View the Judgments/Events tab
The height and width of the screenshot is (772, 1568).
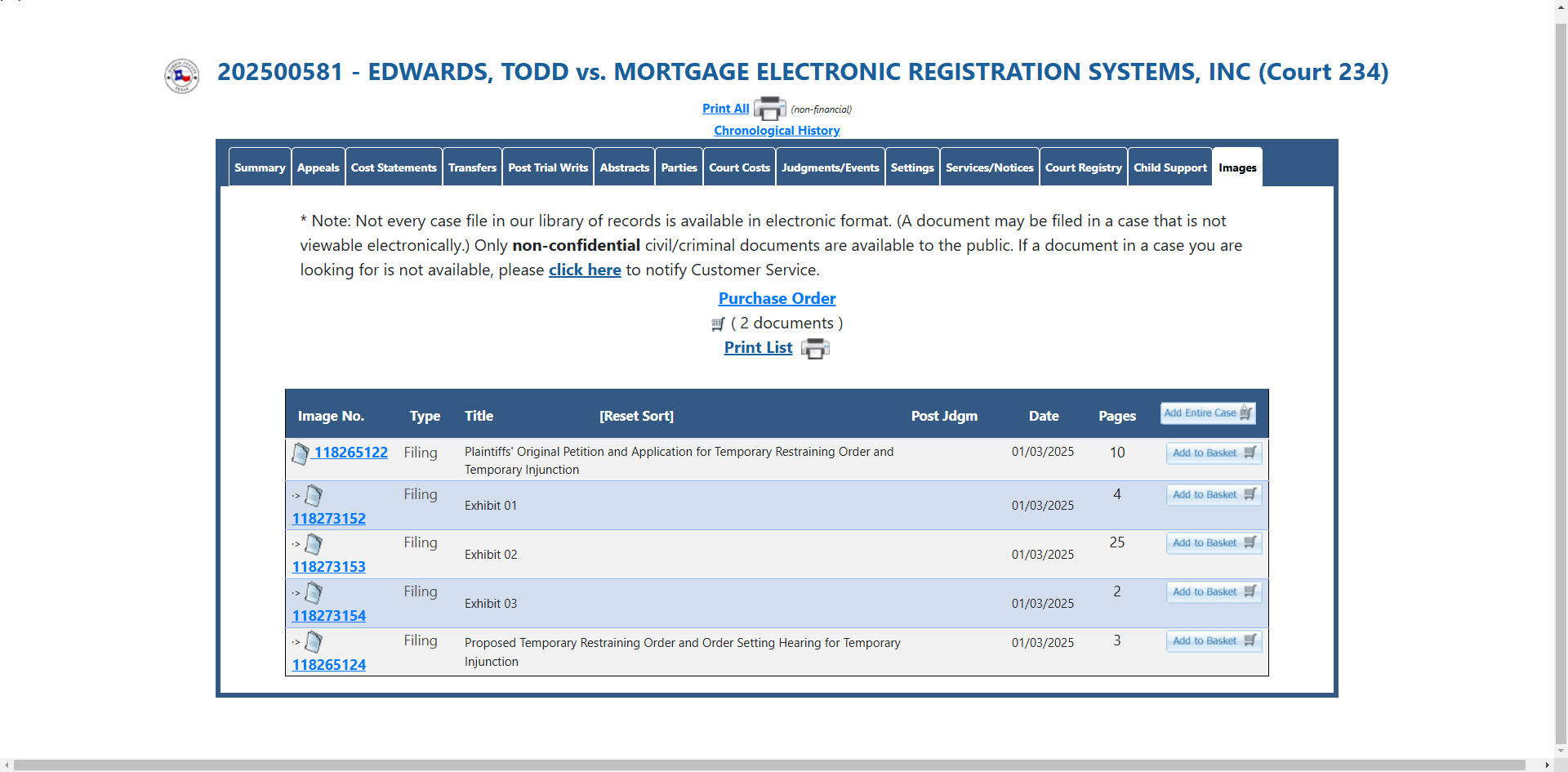[x=831, y=167]
